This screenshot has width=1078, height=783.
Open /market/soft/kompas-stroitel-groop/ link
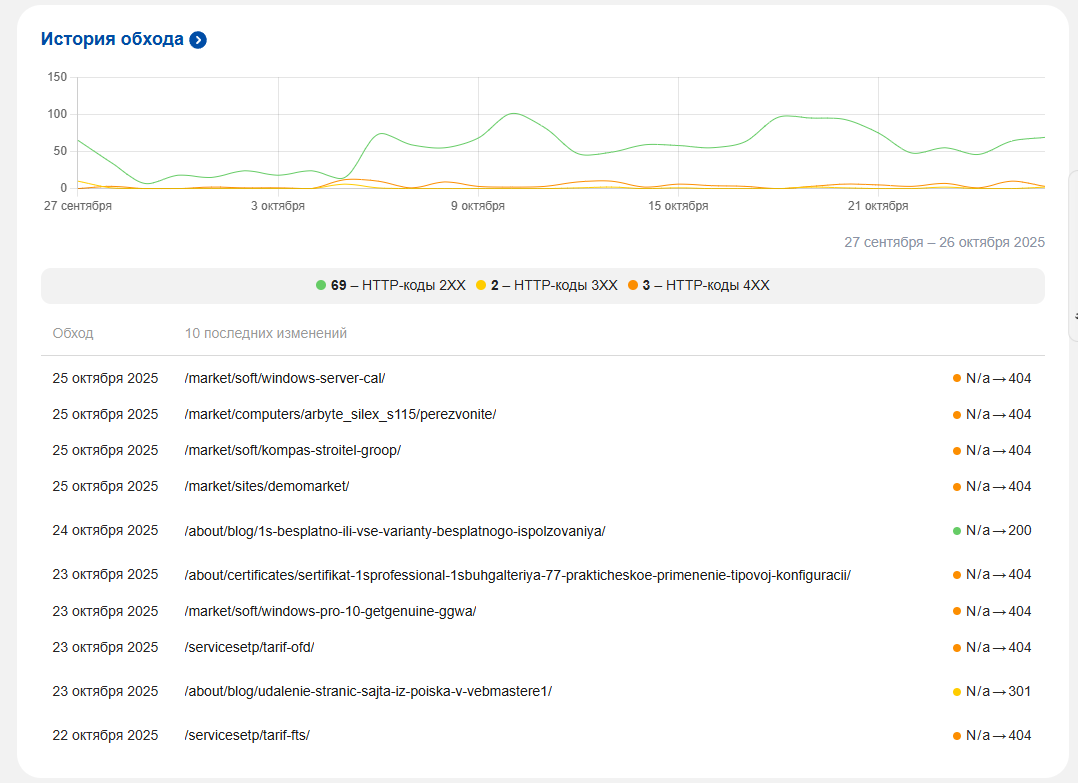point(292,450)
